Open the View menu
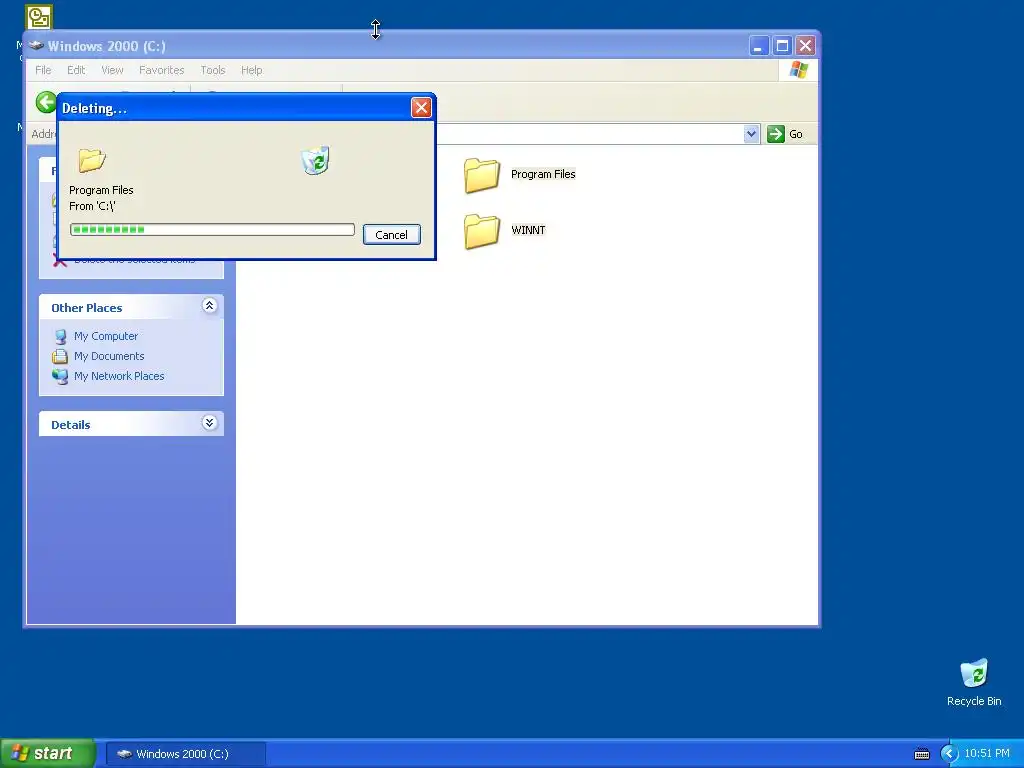 click(x=112, y=70)
